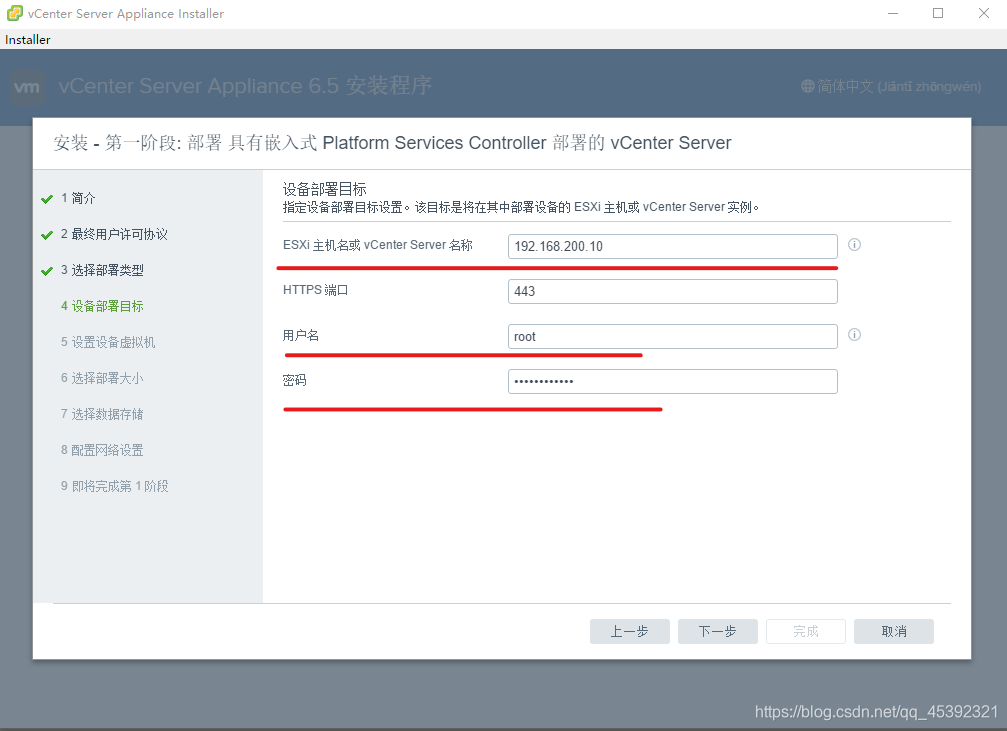Image resolution: width=1007 pixels, height=731 pixels.
Task: Click the 指定设备部署目标设置 description text
Action: tap(520, 207)
